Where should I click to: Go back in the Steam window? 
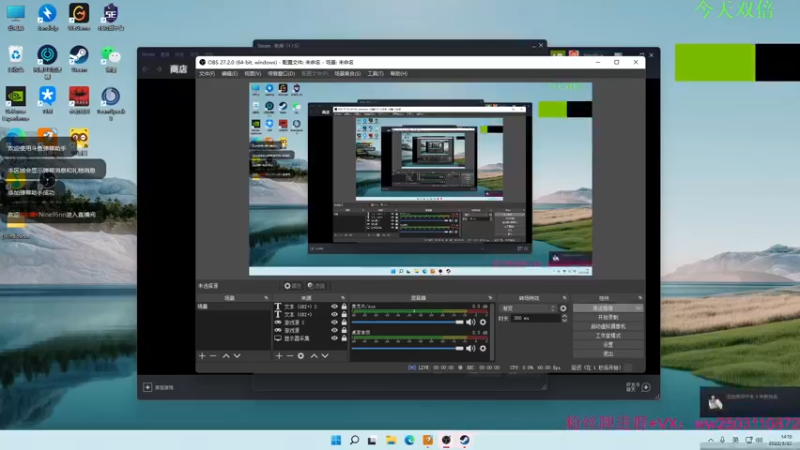point(146,69)
